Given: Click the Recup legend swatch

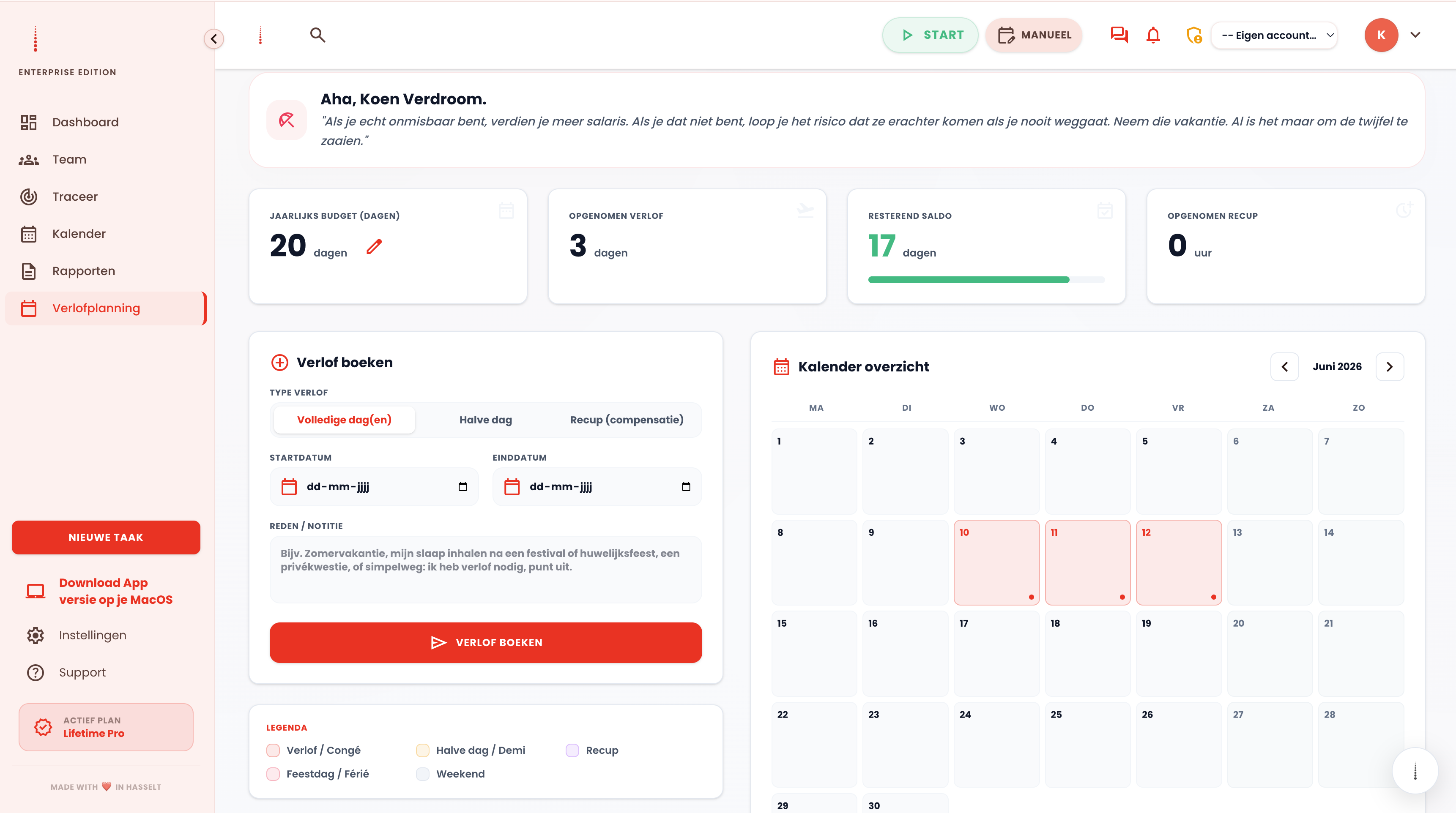Looking at the screenshot, I should point(572,750).
